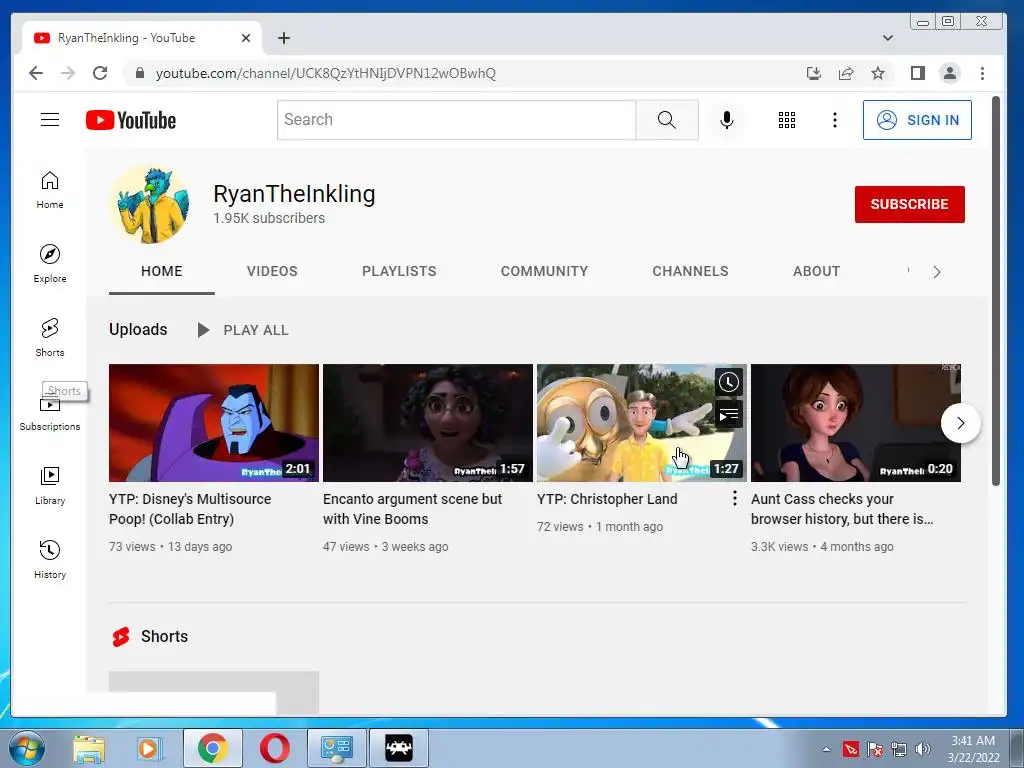The height and width of the screenshot is (768, 1024).
Task: Open a new browser tab
Action: point(283,38)
